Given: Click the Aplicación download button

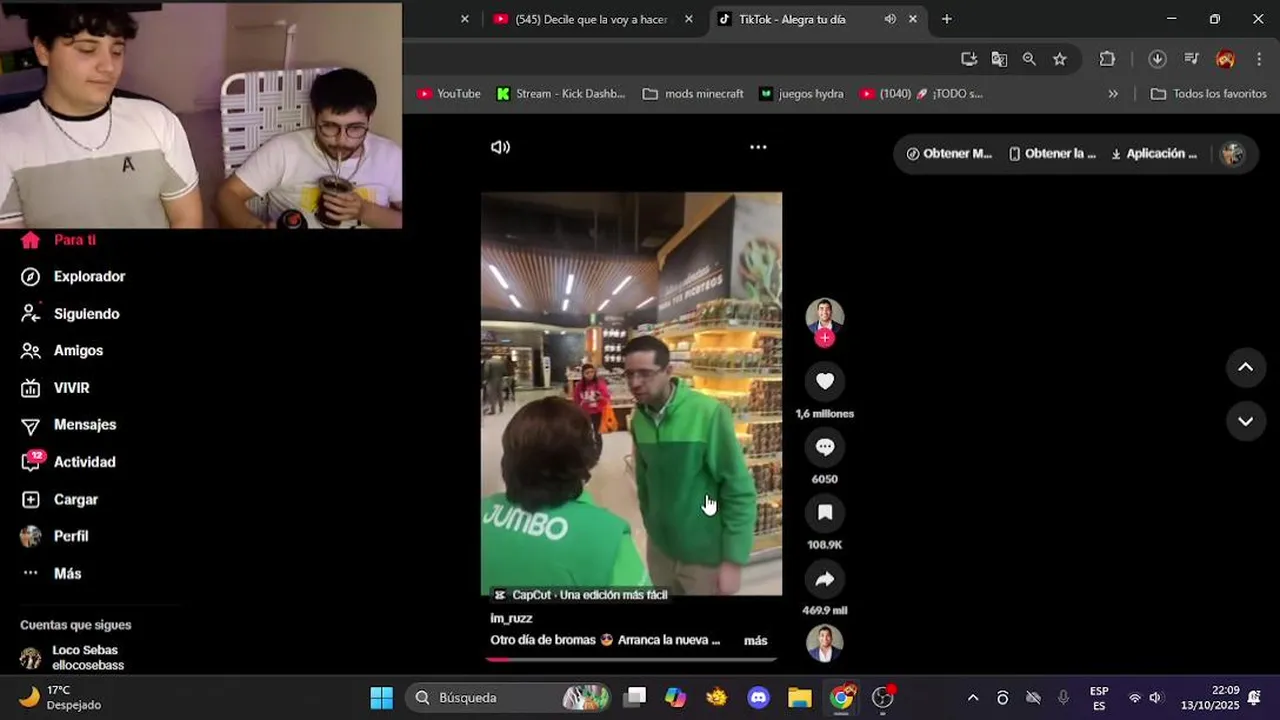Looking at the screenshot, I should (x=1154, y=153).
